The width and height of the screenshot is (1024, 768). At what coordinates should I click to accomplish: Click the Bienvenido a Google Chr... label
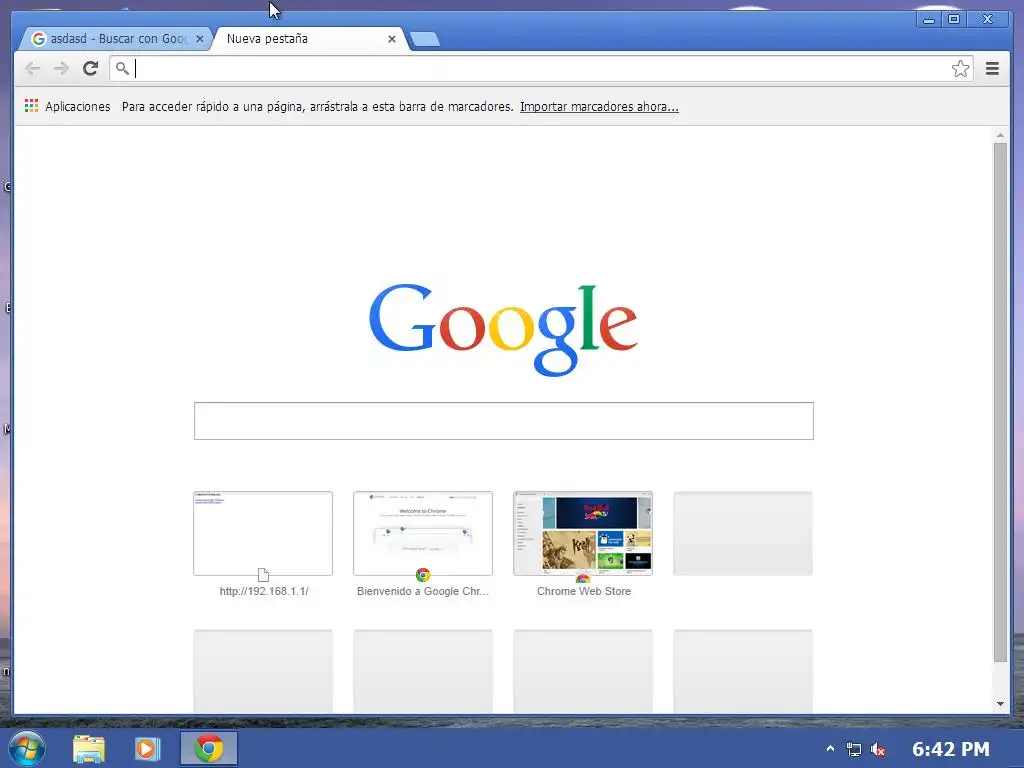click(423, 591)
